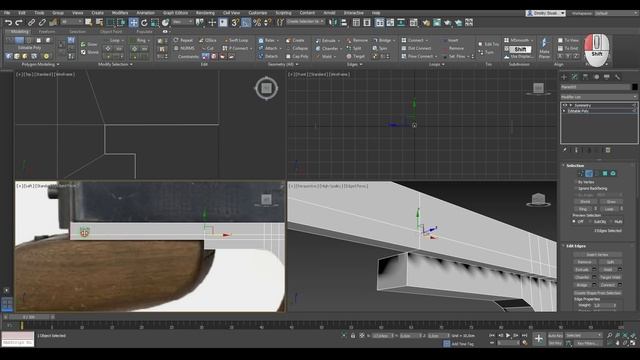Click the Shrink button in Selection rollout

[585, 202]
